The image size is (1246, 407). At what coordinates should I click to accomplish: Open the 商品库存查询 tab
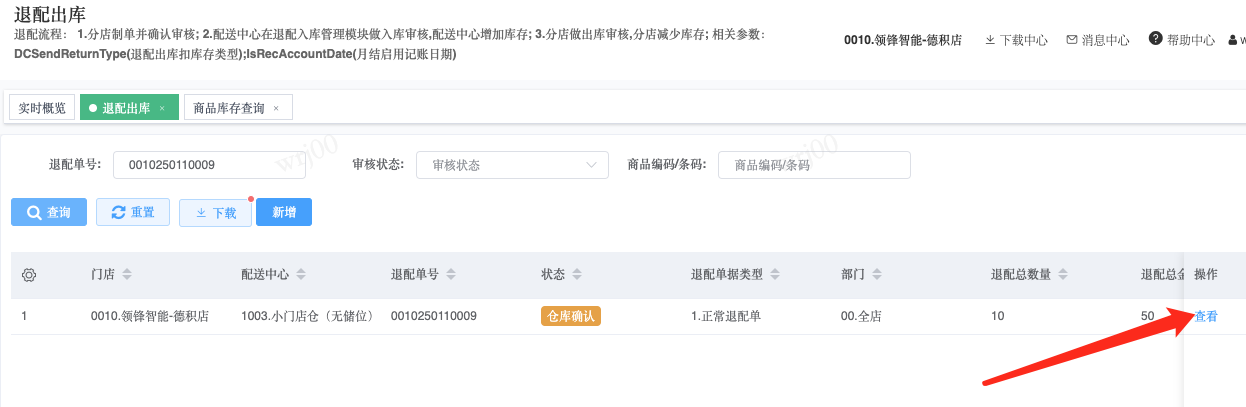[228, 108]
